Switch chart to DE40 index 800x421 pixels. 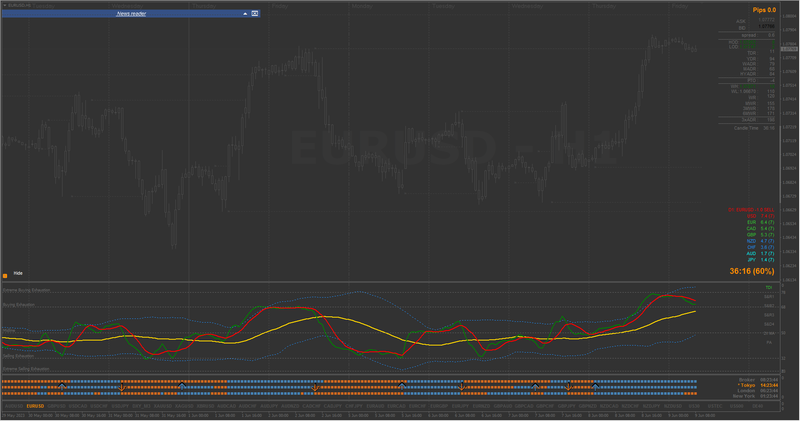coord(758,406)
